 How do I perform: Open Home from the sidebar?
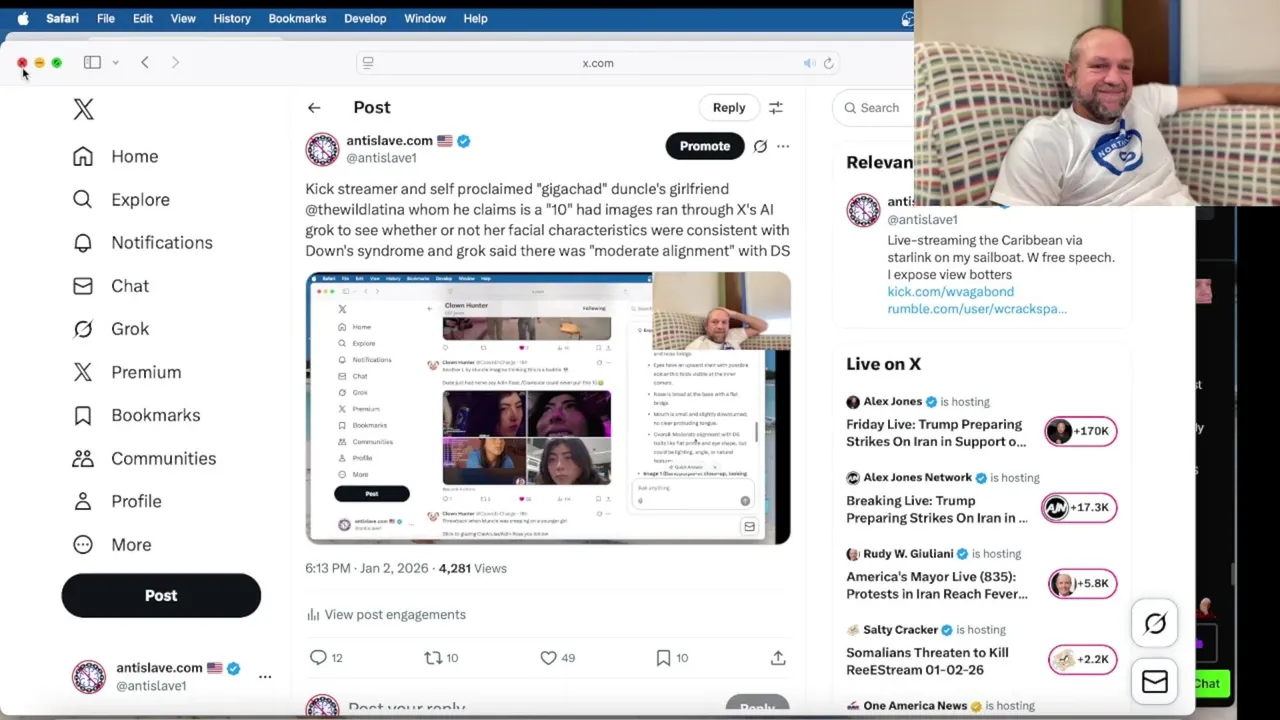[115, 156]
